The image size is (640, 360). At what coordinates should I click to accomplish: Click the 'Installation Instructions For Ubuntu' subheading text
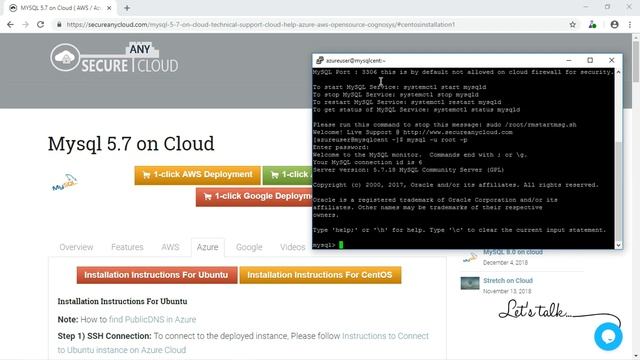pos(122,301)
